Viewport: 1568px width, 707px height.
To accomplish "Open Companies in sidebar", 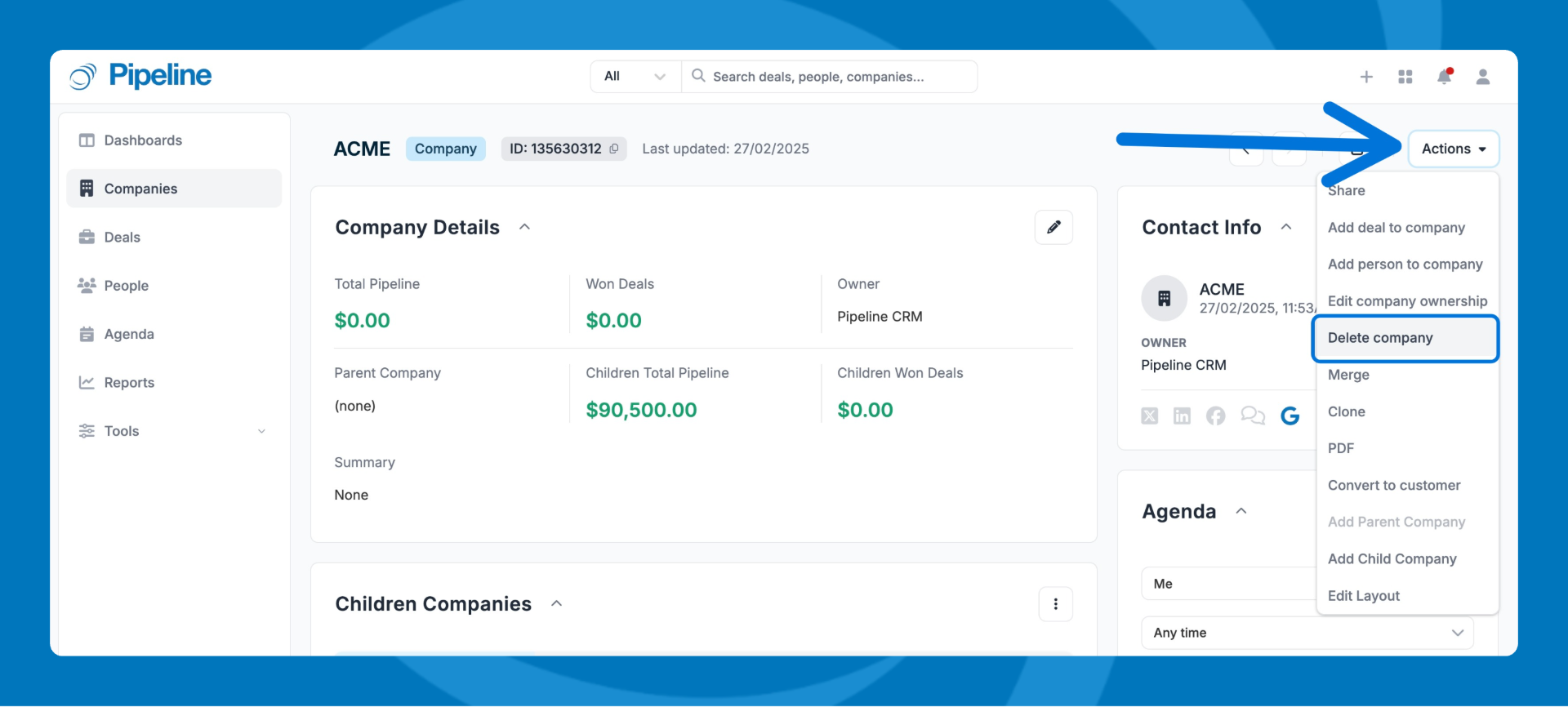I will pos(174,189).
